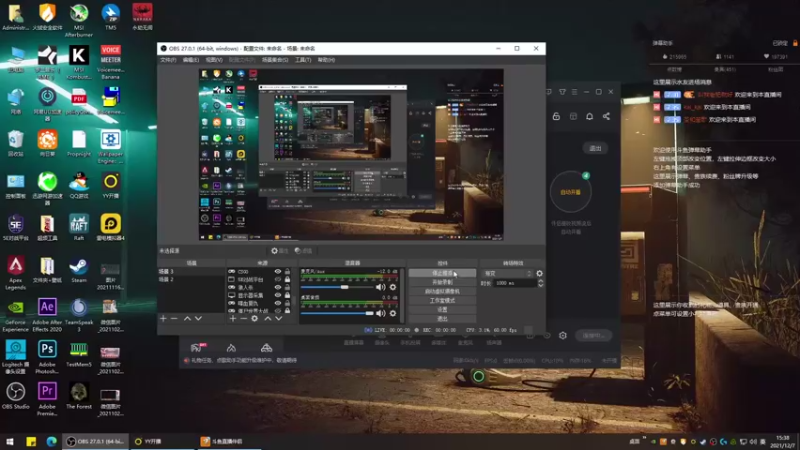Toggle lock of 僵尸世界大战 source
Image resolution: width=800 pixels, height=450 pixels.
click(x=287, y=311)
